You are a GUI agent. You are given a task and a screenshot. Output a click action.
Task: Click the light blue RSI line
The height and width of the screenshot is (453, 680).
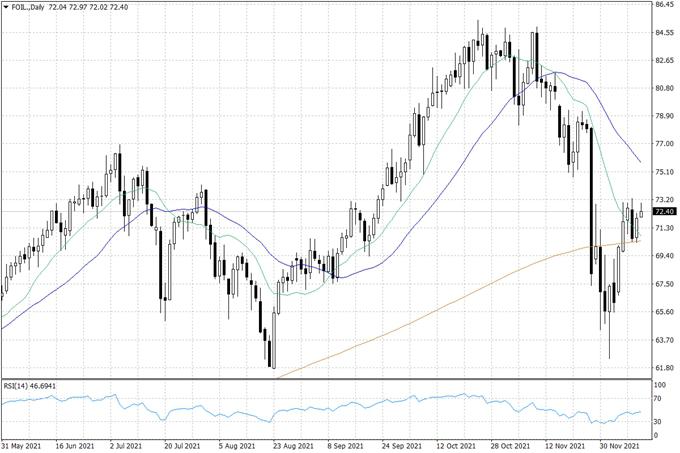click(300, 408)
